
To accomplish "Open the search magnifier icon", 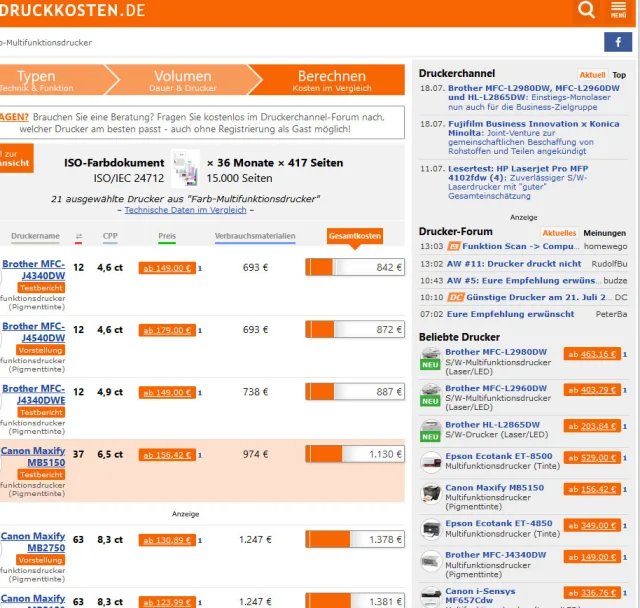I will pos(586,11).
